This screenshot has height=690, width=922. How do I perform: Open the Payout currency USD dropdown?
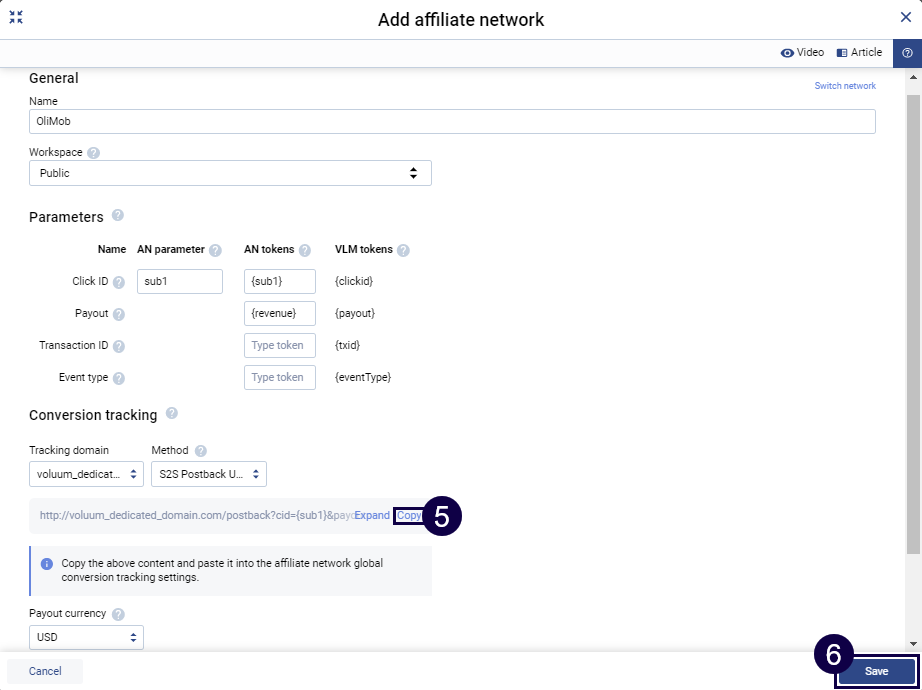86,637
